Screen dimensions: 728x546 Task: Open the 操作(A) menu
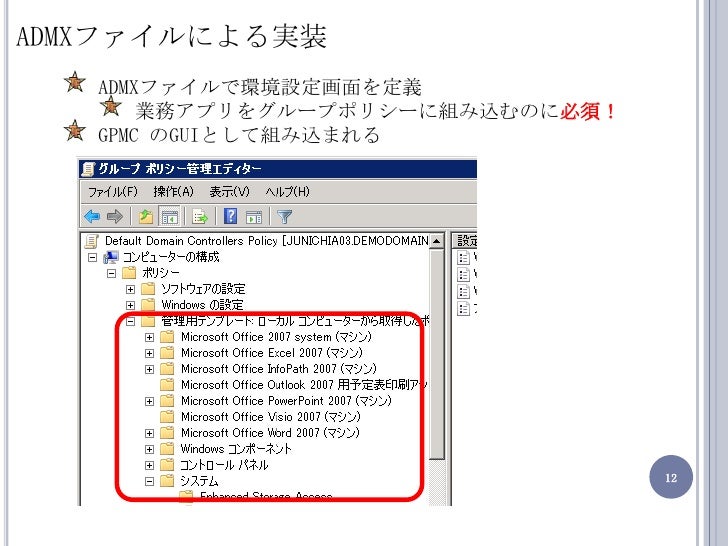173,191
